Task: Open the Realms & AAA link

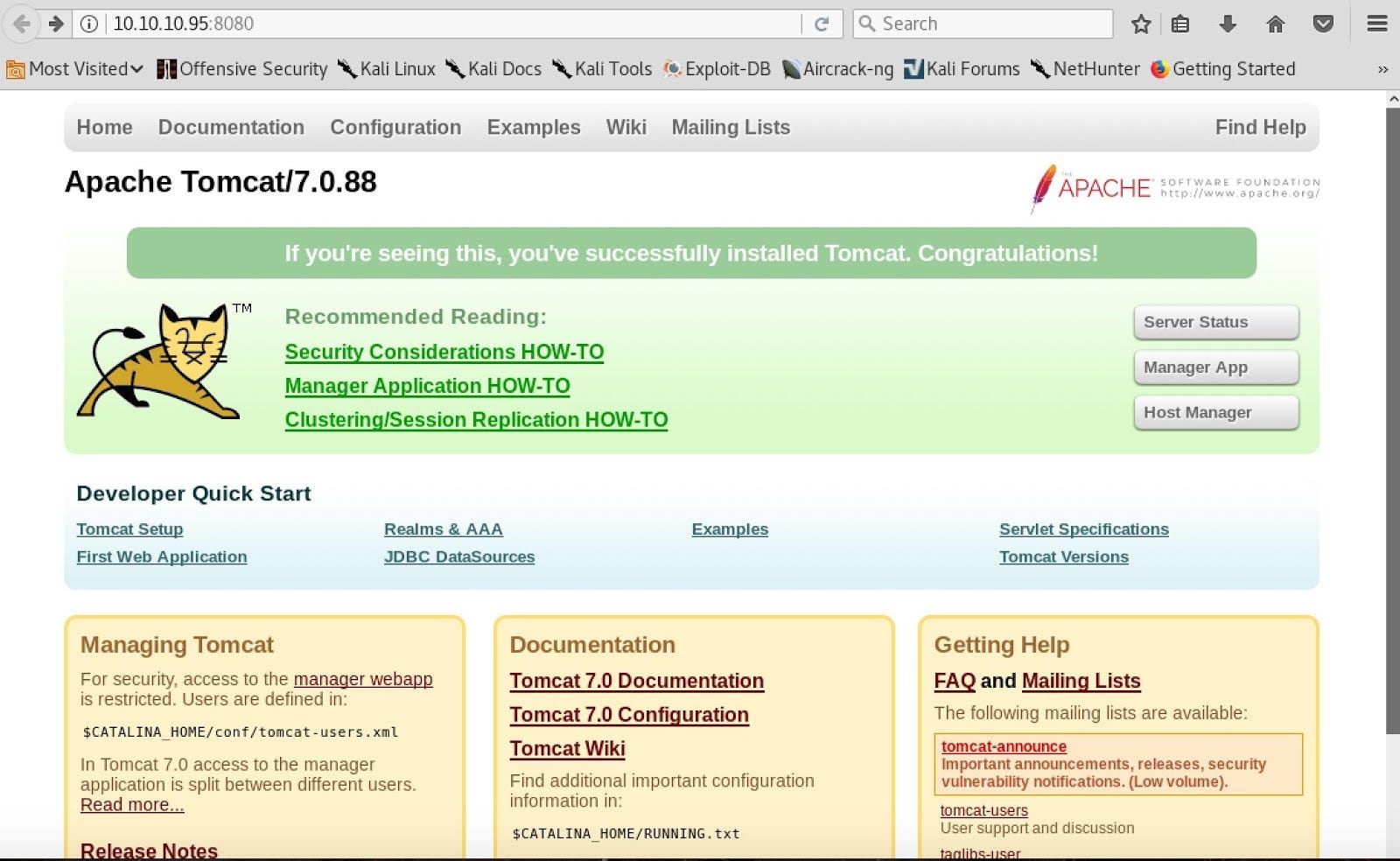Action: pos(444,529)
